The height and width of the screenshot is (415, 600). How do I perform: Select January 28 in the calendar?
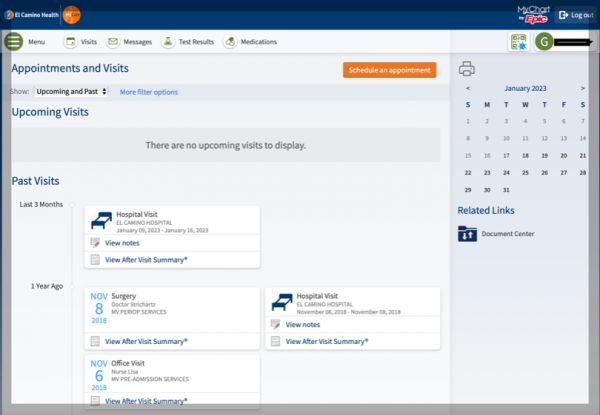pos(582,173)
